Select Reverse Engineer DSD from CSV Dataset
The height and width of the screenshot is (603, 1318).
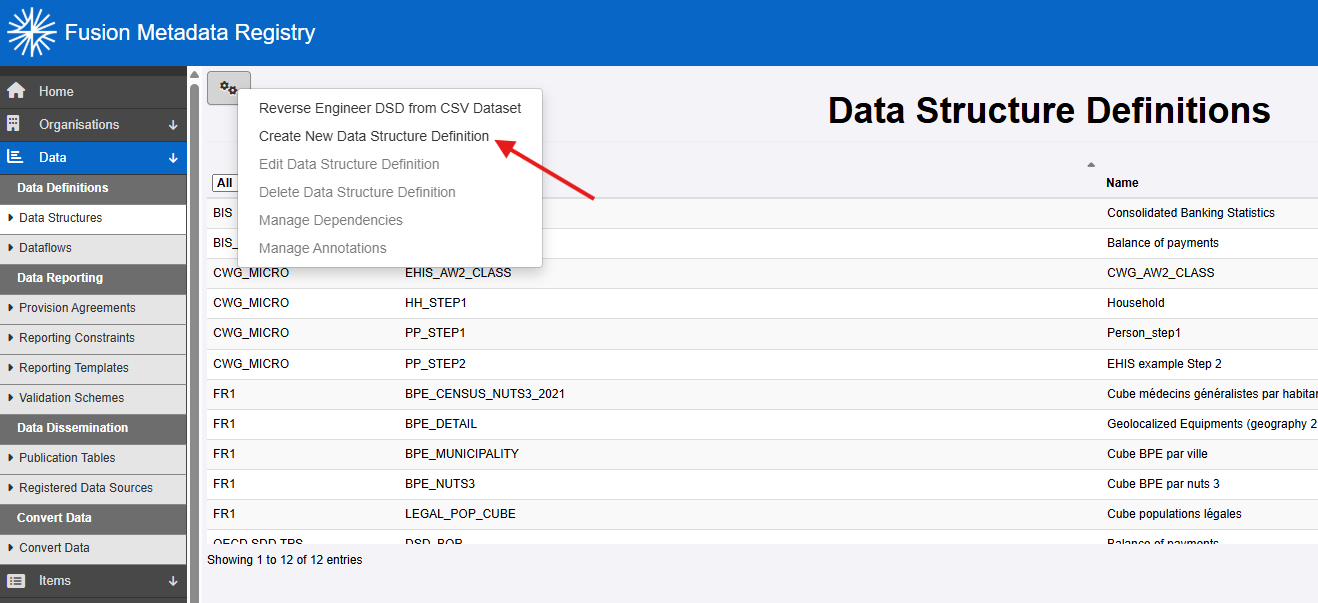pos(390,108)
